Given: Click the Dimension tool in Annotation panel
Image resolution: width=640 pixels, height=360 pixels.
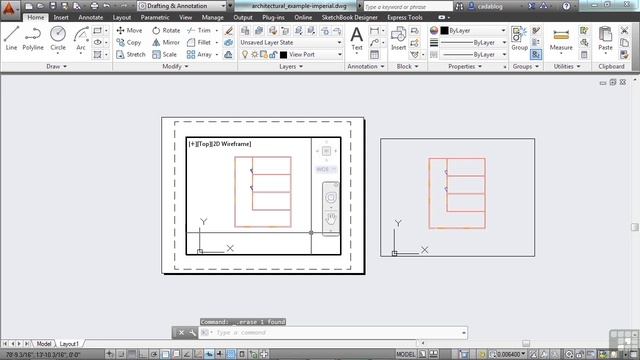Looking at the screenshot, I should pos(374,31).
